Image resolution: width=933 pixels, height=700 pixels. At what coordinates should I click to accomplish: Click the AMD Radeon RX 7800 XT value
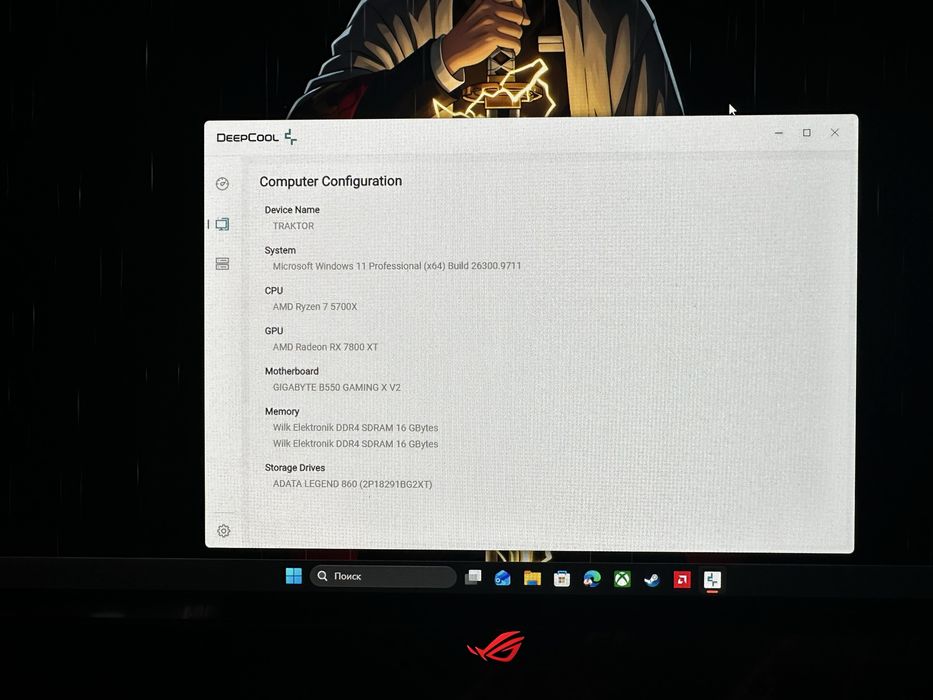pyautogui.click(x=325, y=347)
